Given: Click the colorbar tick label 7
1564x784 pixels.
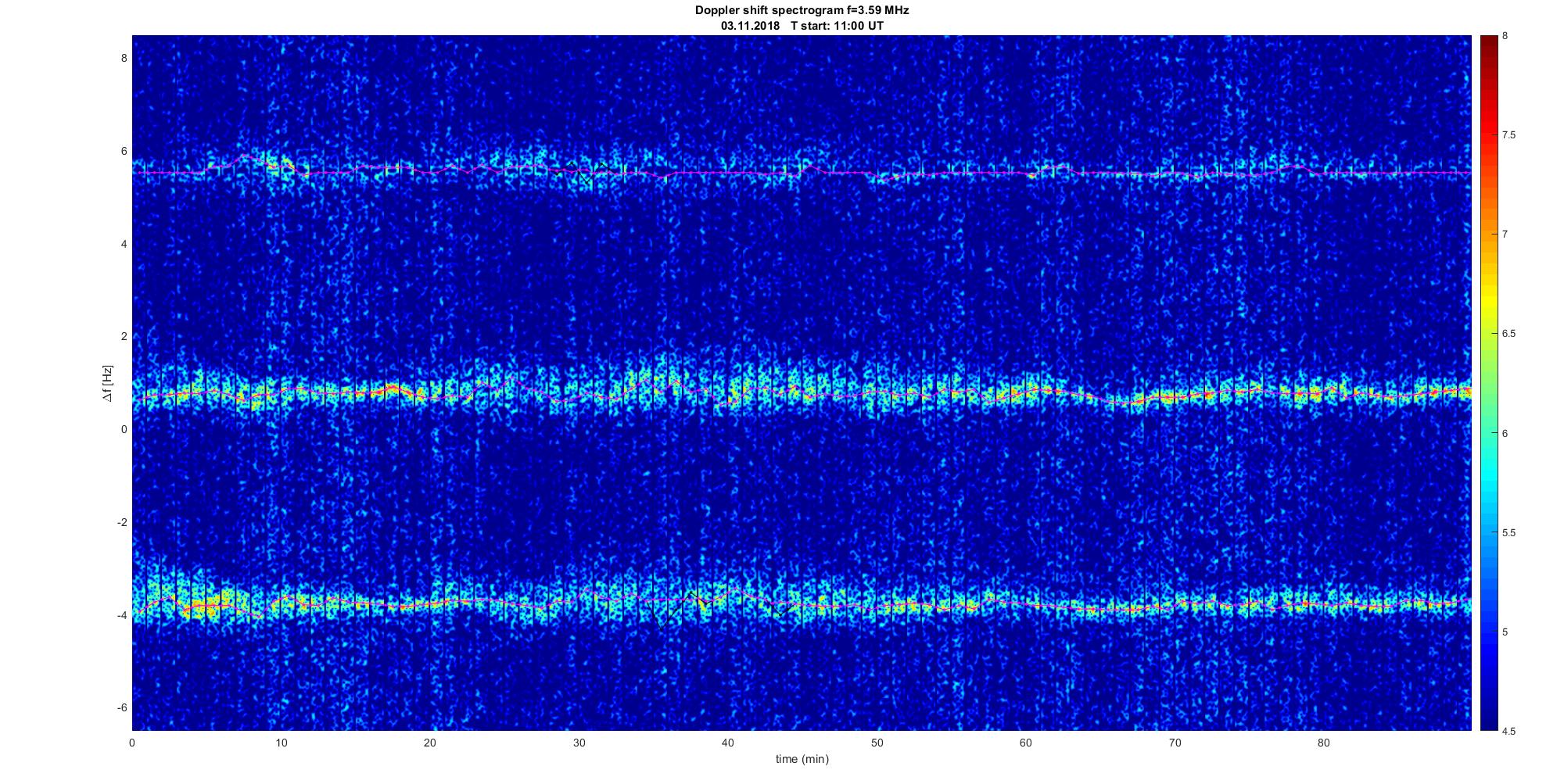Looking at the screenshot, I should click(x=1505, y=234).
